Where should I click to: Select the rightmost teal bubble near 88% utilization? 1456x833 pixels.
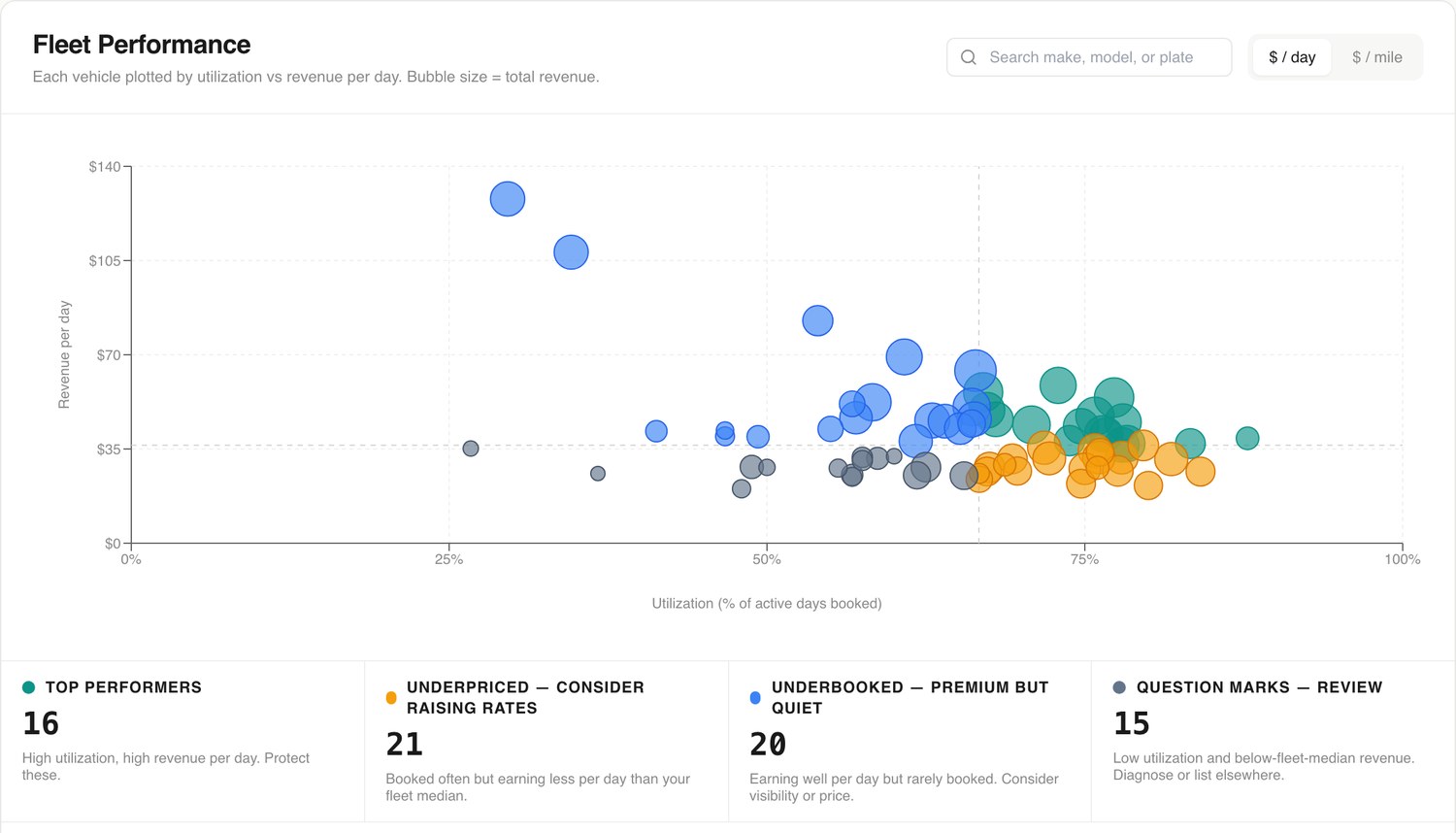coord(1247,438)
